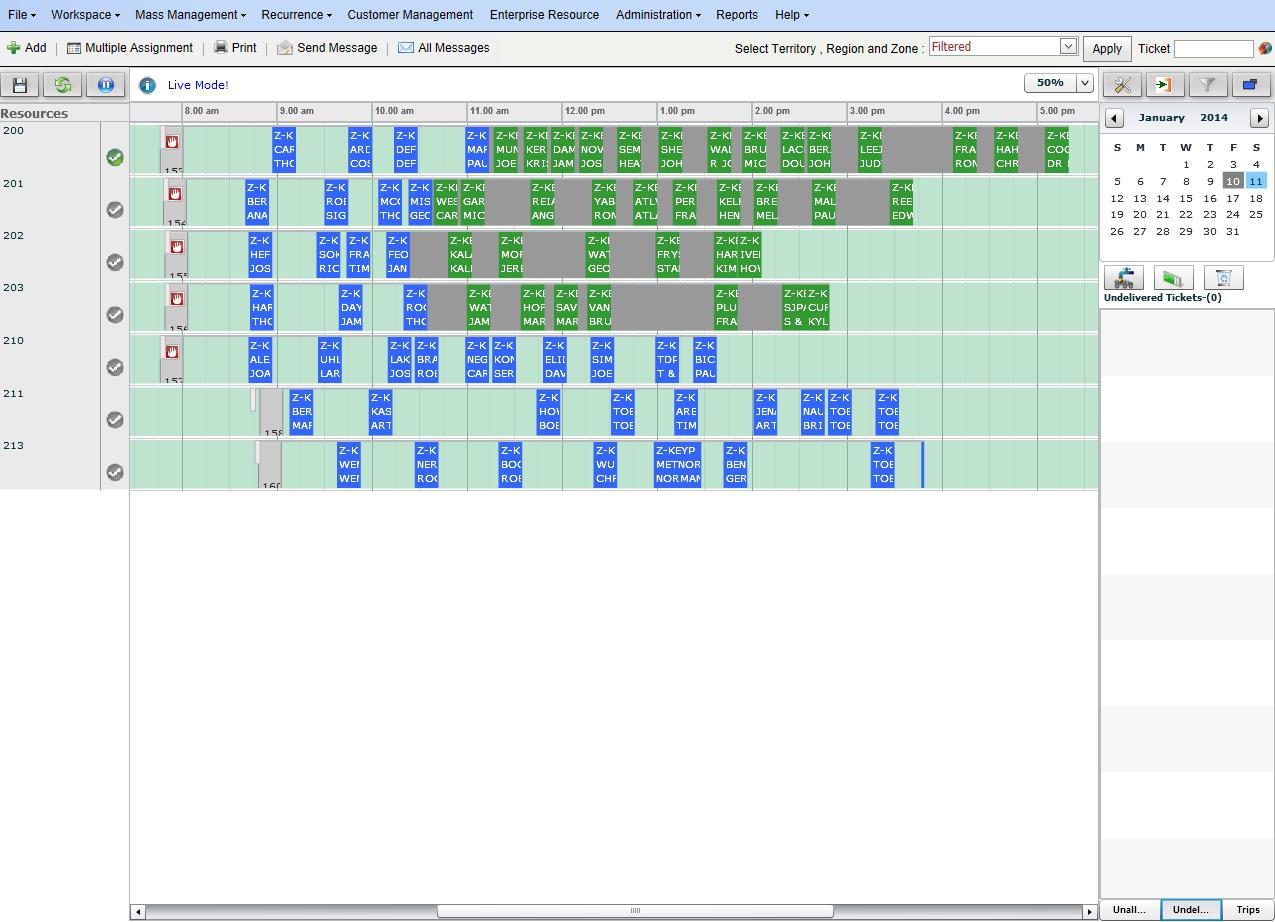Image resolution: width=1275 pixels, height=922 pixels.
Task: Select January 17 in the calendar
Action: coord(1233,198)
